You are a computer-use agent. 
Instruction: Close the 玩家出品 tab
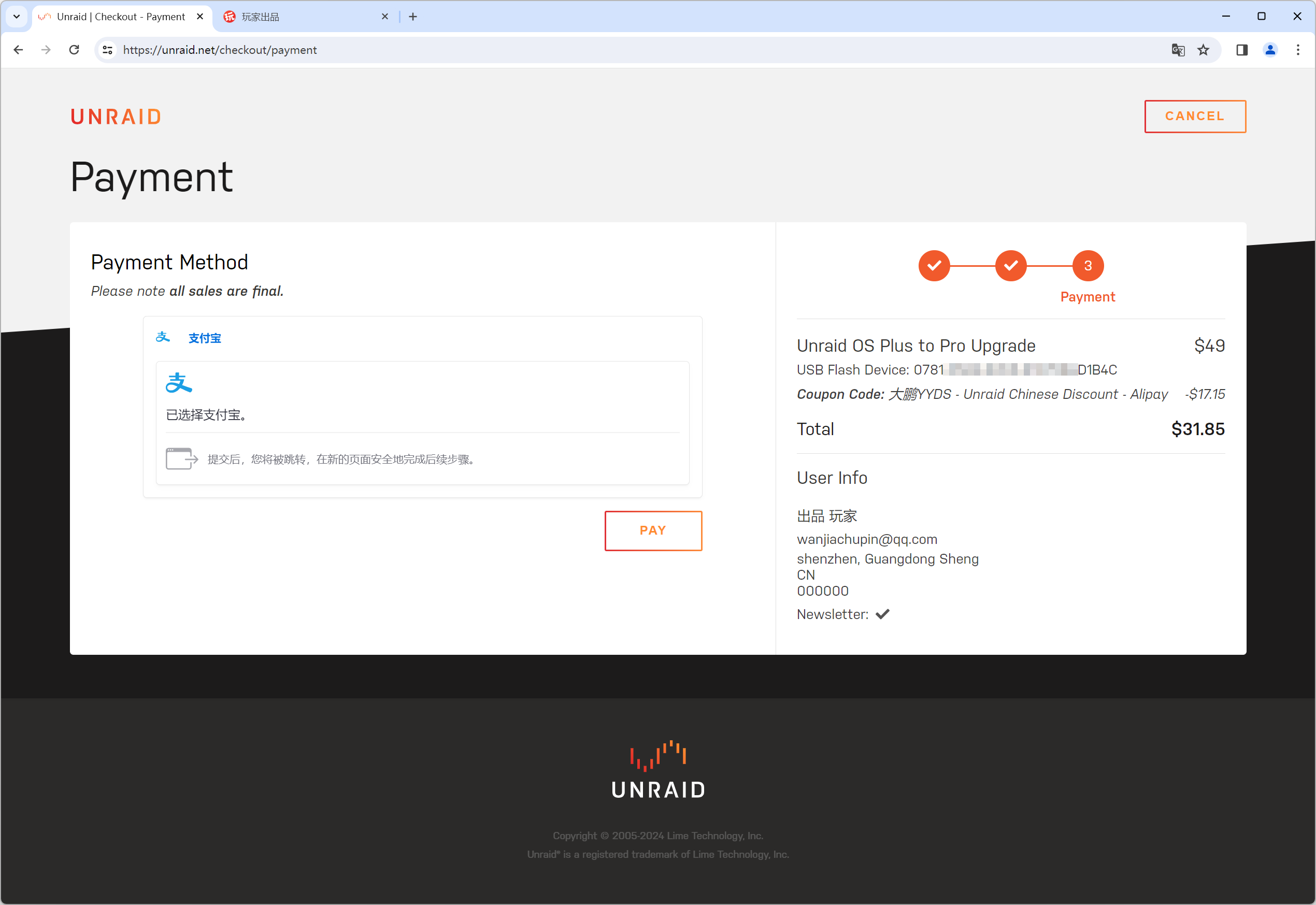coord(385,17)
